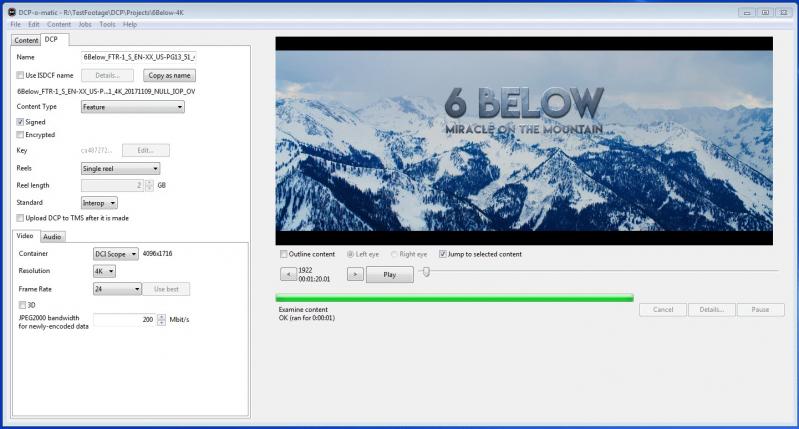Step forward one frame with the > button
799x429 pixels.
(355, 274)
